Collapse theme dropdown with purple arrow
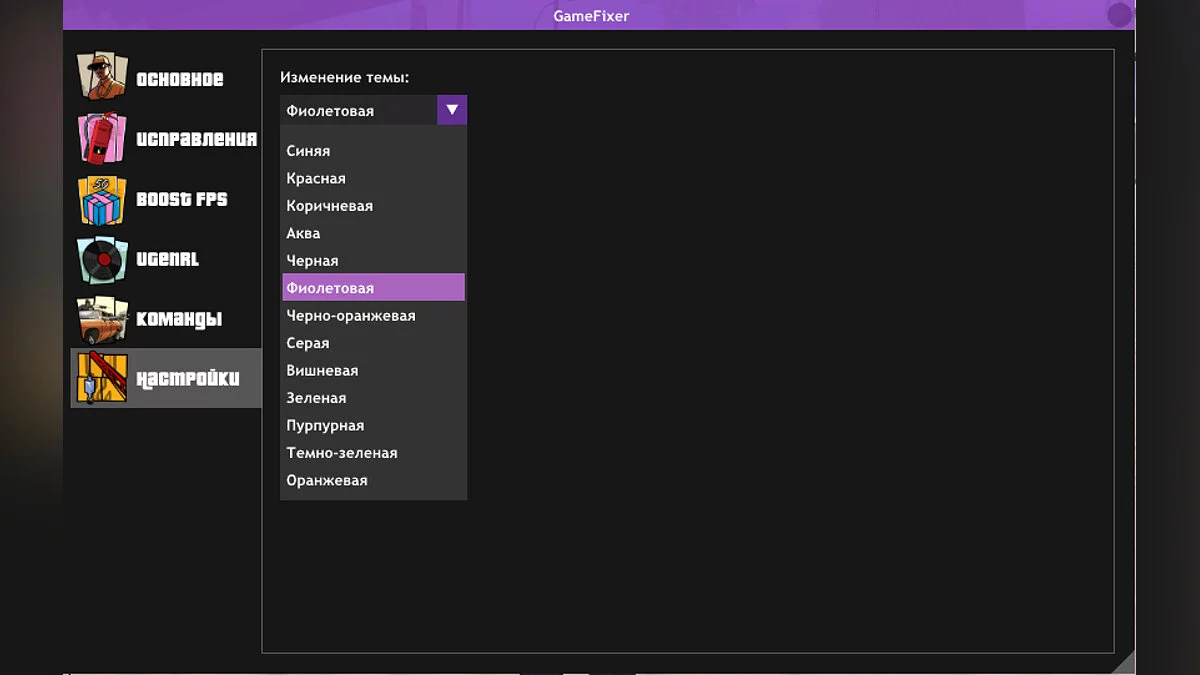This screenshot has height=675, width=1200. click(452, 110)
